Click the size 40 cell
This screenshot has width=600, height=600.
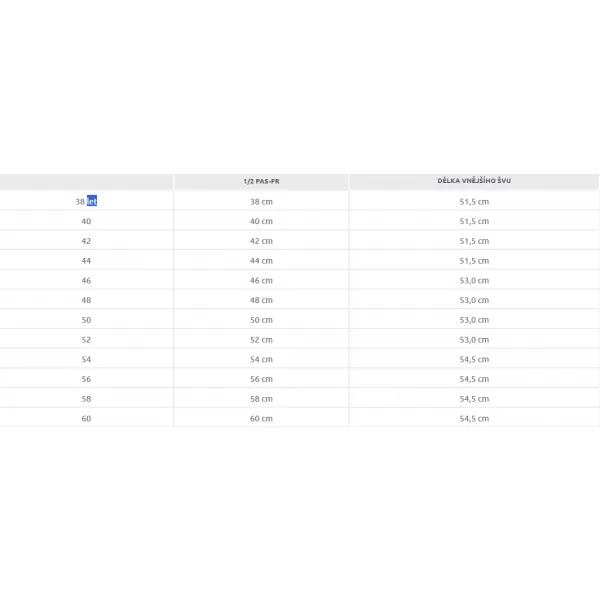pyautogui.click(x=86, y=221)
